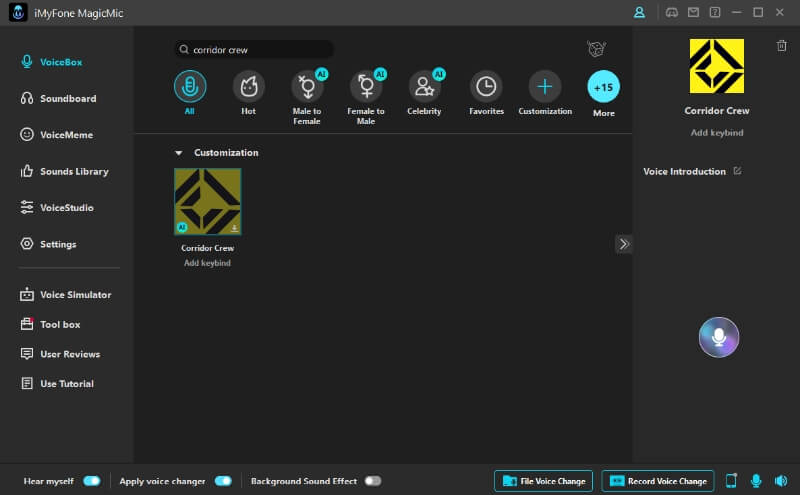
Task: Toggle Hear myself switch
Action: tap(92, 481)
